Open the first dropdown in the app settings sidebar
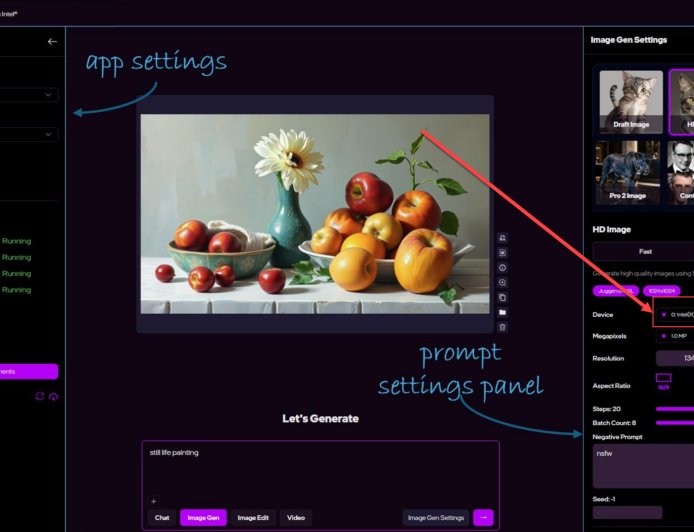 click(29, 95)
